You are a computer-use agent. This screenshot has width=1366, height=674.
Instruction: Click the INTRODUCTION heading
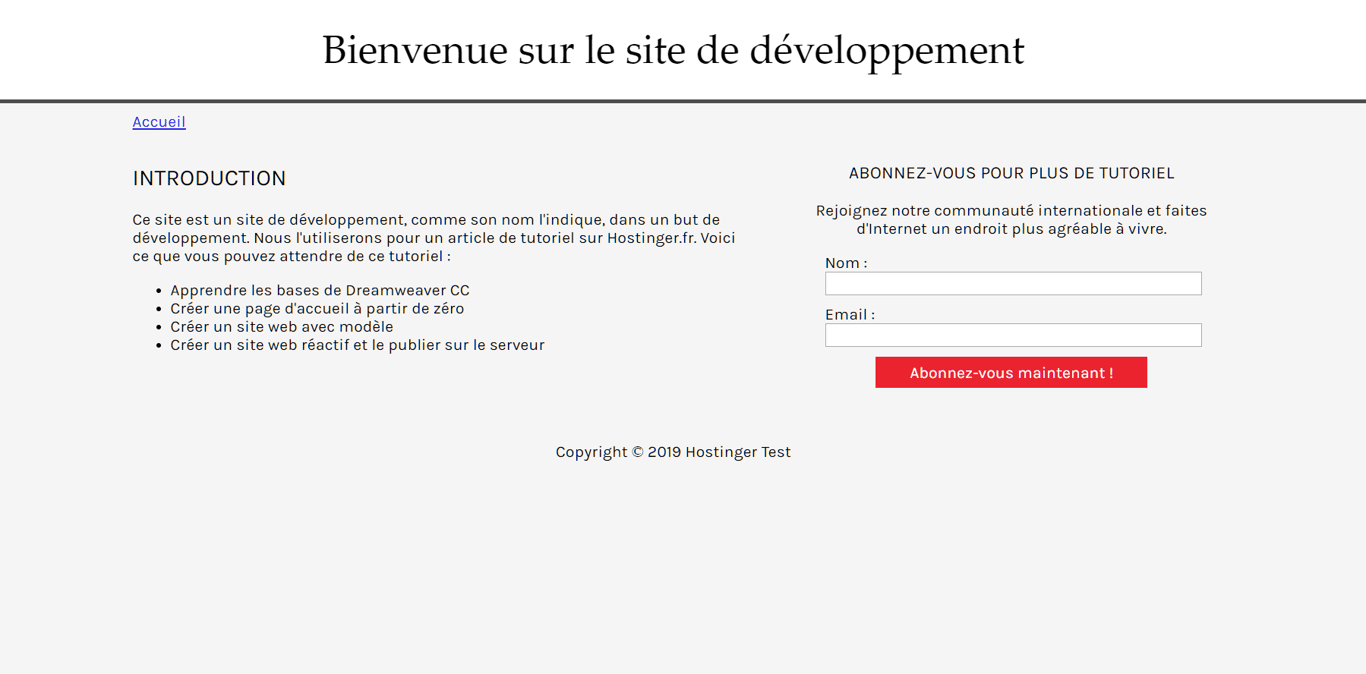209,178
